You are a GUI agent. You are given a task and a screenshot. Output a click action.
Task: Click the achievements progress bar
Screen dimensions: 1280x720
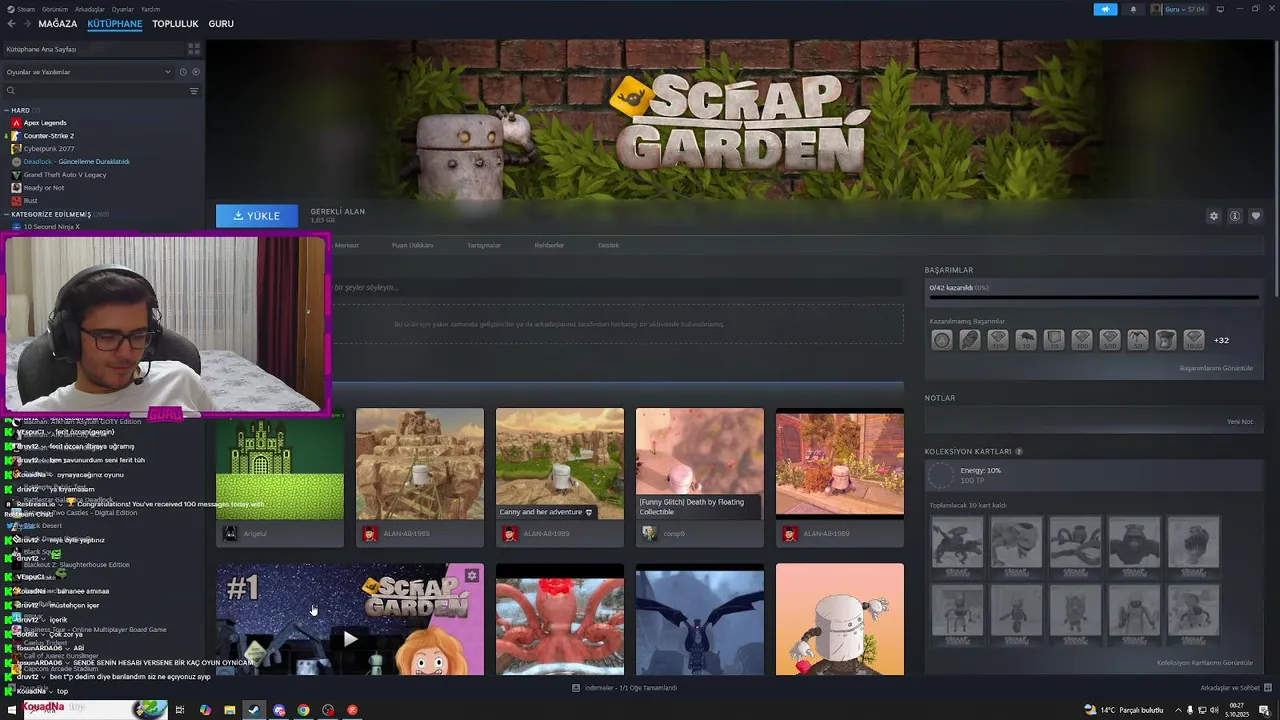pos(1094,297)
